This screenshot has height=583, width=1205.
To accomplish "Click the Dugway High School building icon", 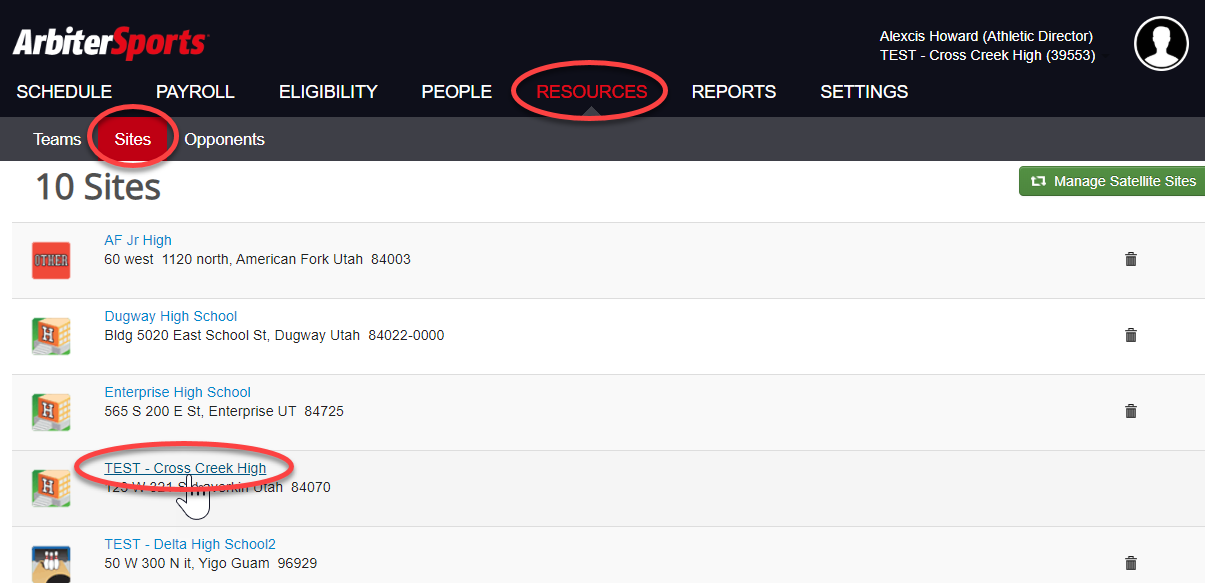I will 51,336.
